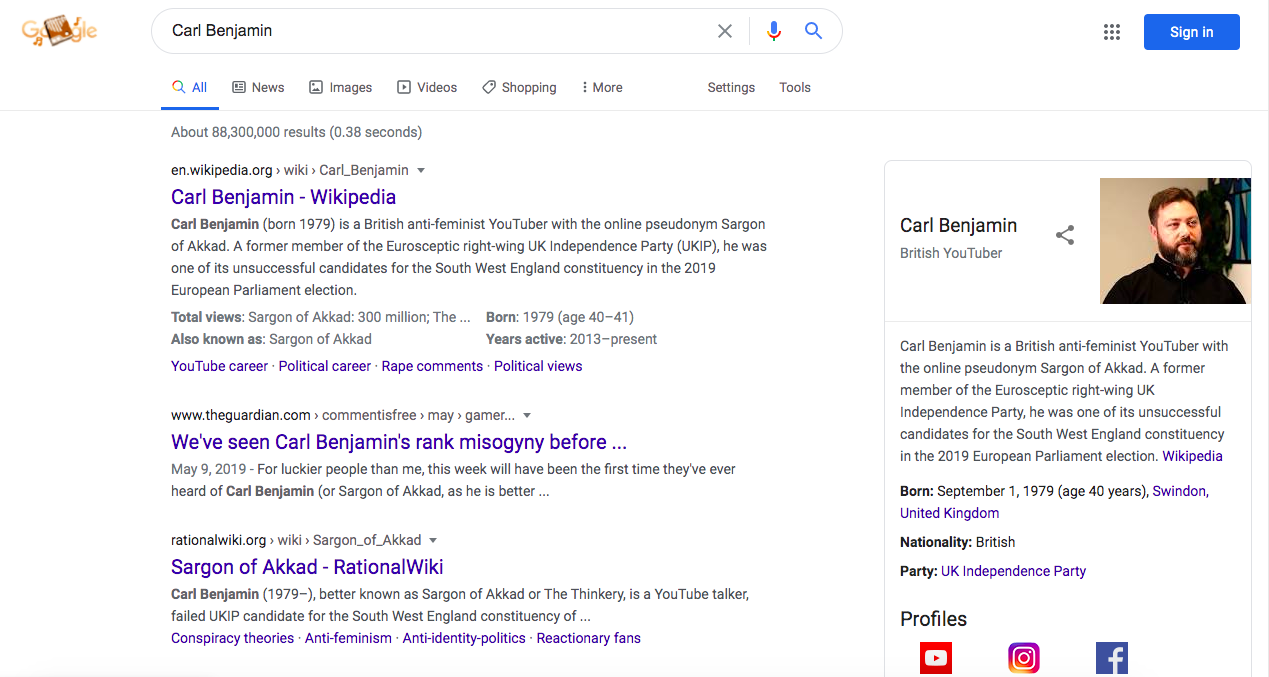Click the 'Nationality: British' line
Viewport: 1269px width, 677px height.
coord(957,542)
